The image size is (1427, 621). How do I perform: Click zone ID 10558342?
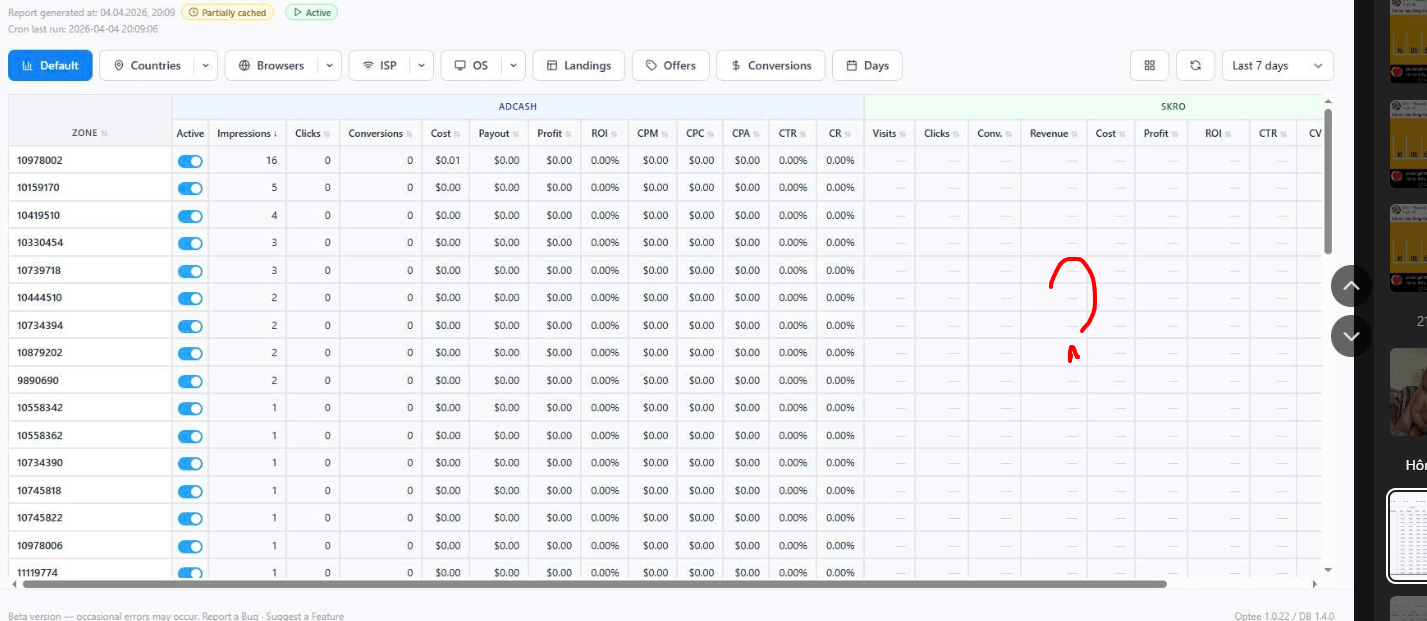(40, 408)
